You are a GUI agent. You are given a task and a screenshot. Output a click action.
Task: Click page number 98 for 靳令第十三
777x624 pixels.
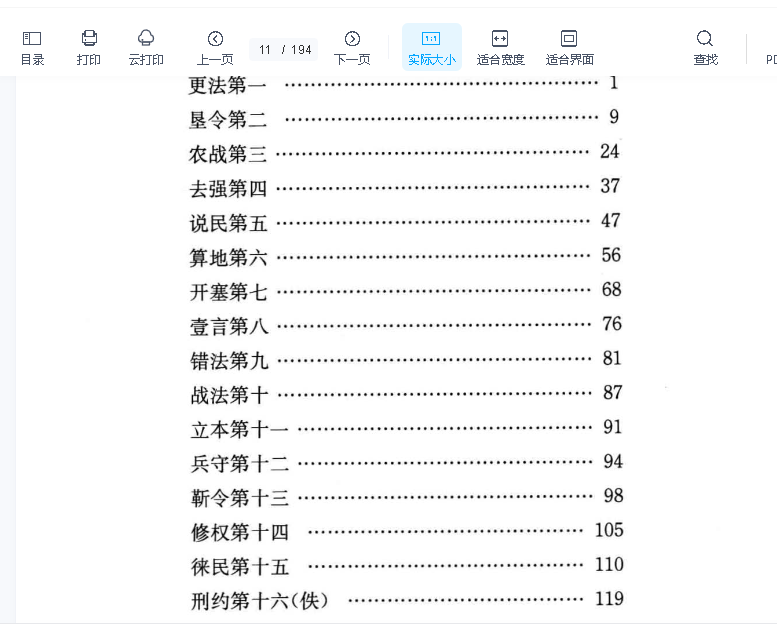coord(613,496)
